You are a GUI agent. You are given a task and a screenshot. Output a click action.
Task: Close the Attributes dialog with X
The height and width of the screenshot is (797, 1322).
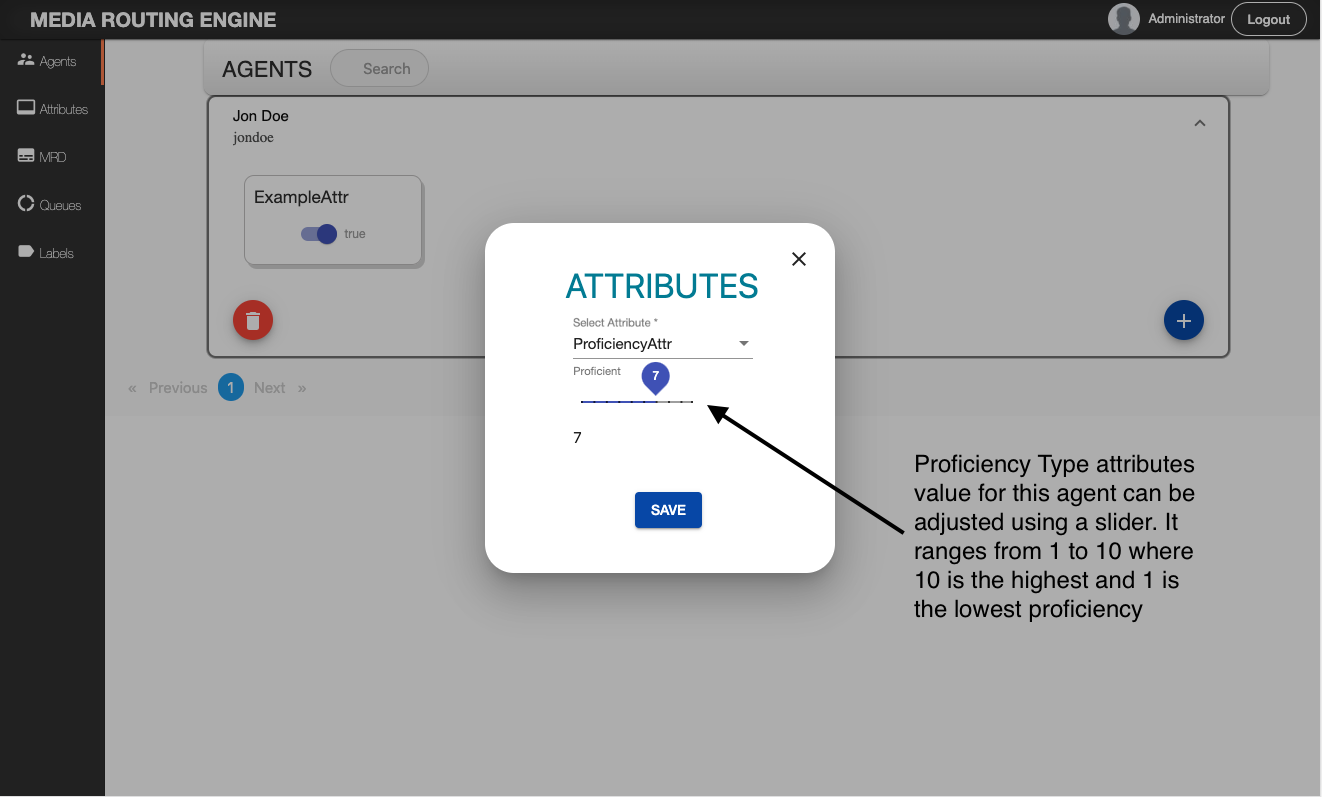pyautogui.click(x=799, y=259)
